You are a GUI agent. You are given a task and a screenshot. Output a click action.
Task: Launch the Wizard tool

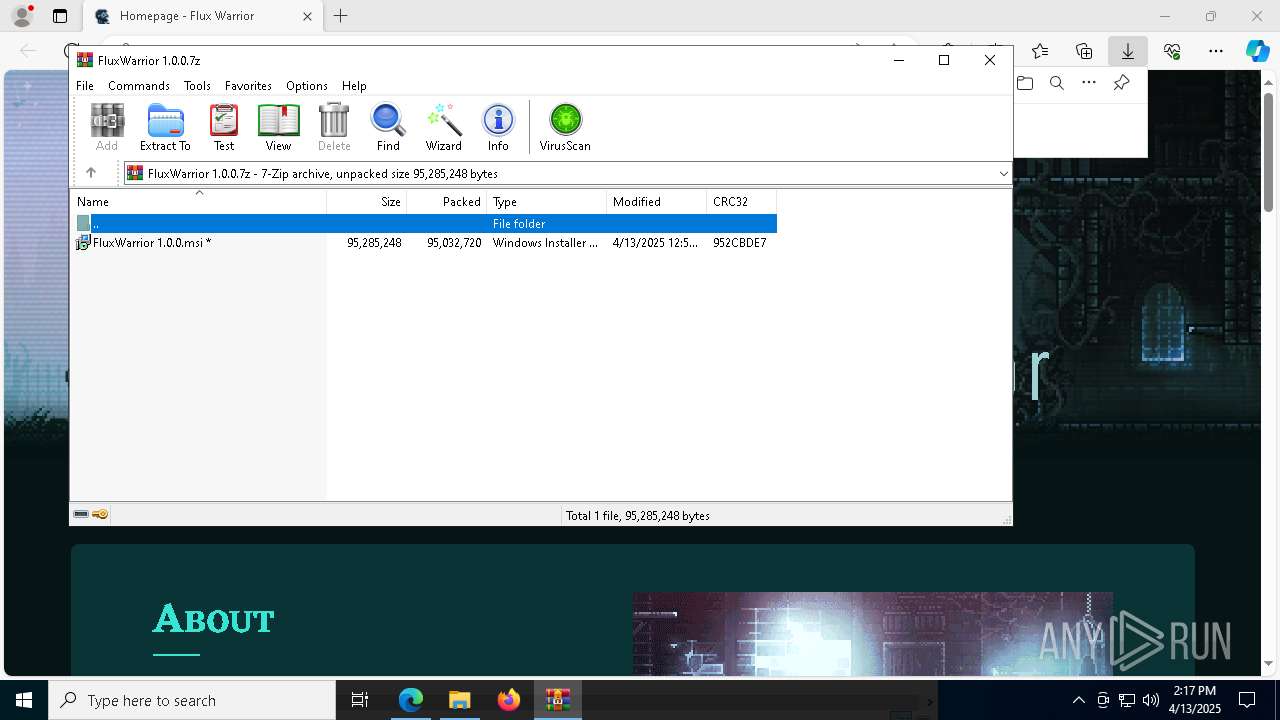(443, 127)
